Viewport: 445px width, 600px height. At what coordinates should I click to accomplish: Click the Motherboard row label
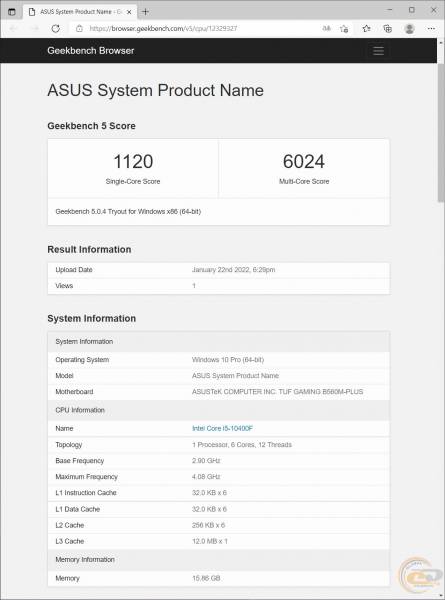[x=74, y=392]
